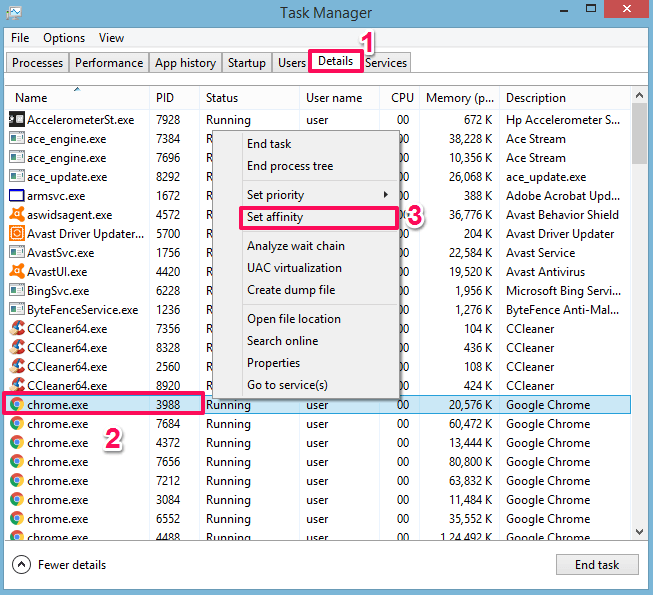Click the Chrome icon for PID 7212

coord(17,480)
